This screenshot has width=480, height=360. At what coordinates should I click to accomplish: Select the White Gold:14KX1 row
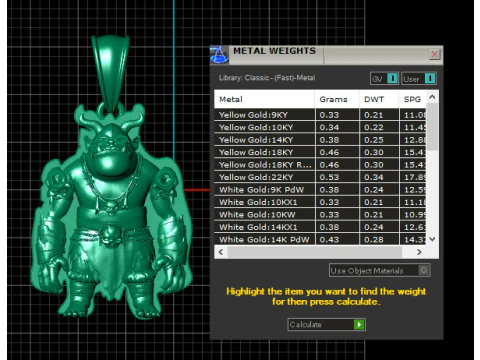(x=320, y=227)
